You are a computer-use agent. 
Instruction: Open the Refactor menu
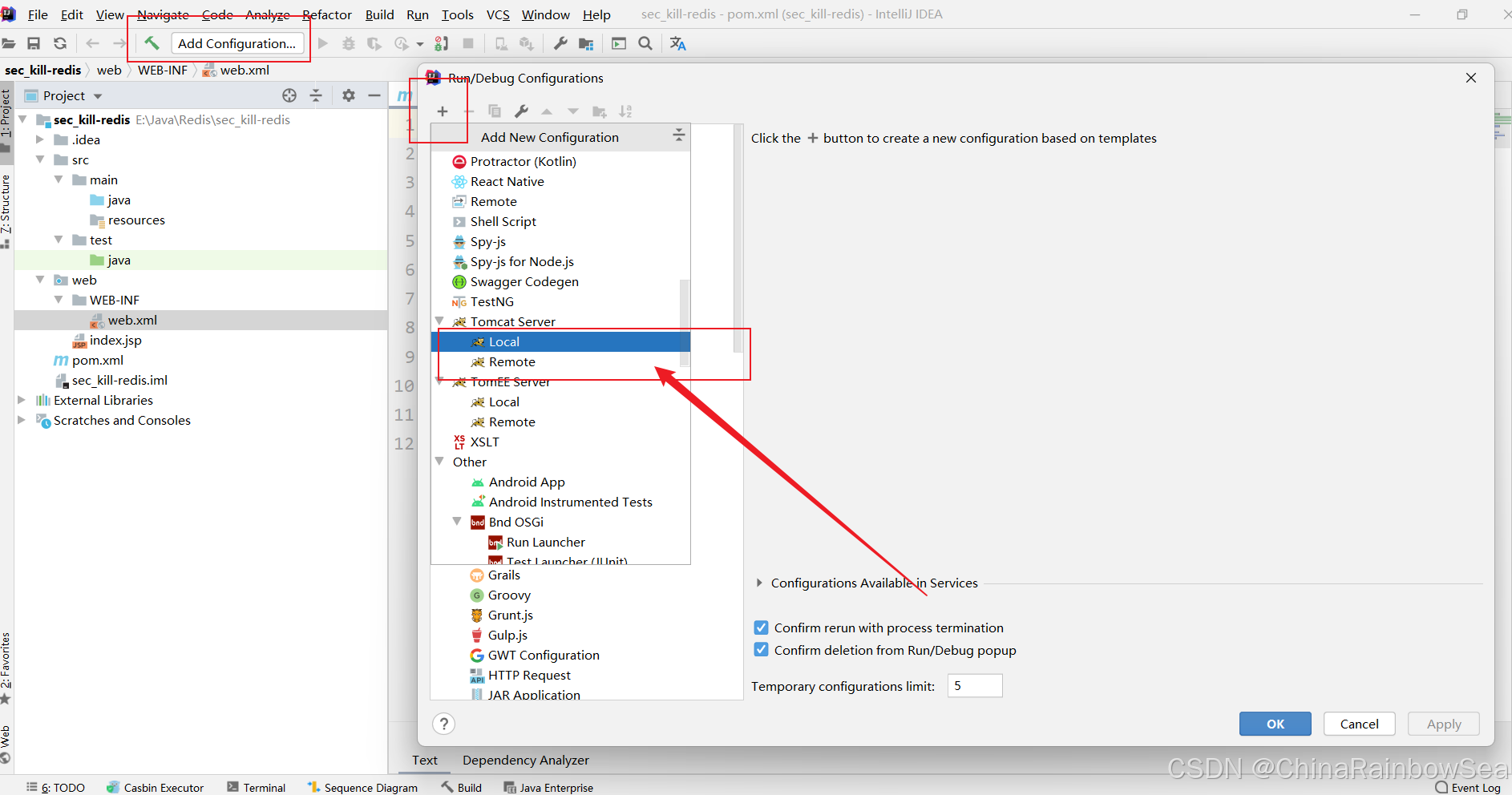(x=326, y=14)
